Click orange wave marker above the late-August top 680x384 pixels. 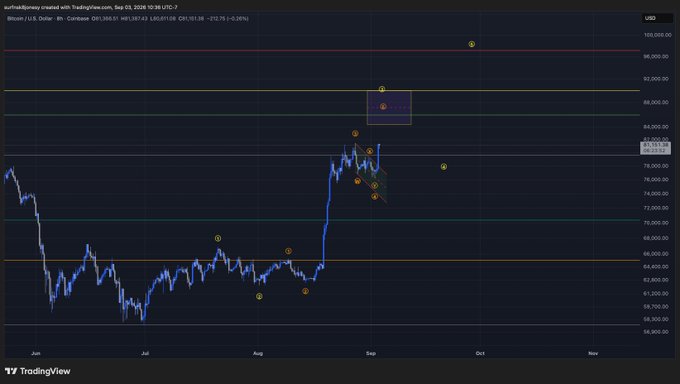(x=355, y=133)
